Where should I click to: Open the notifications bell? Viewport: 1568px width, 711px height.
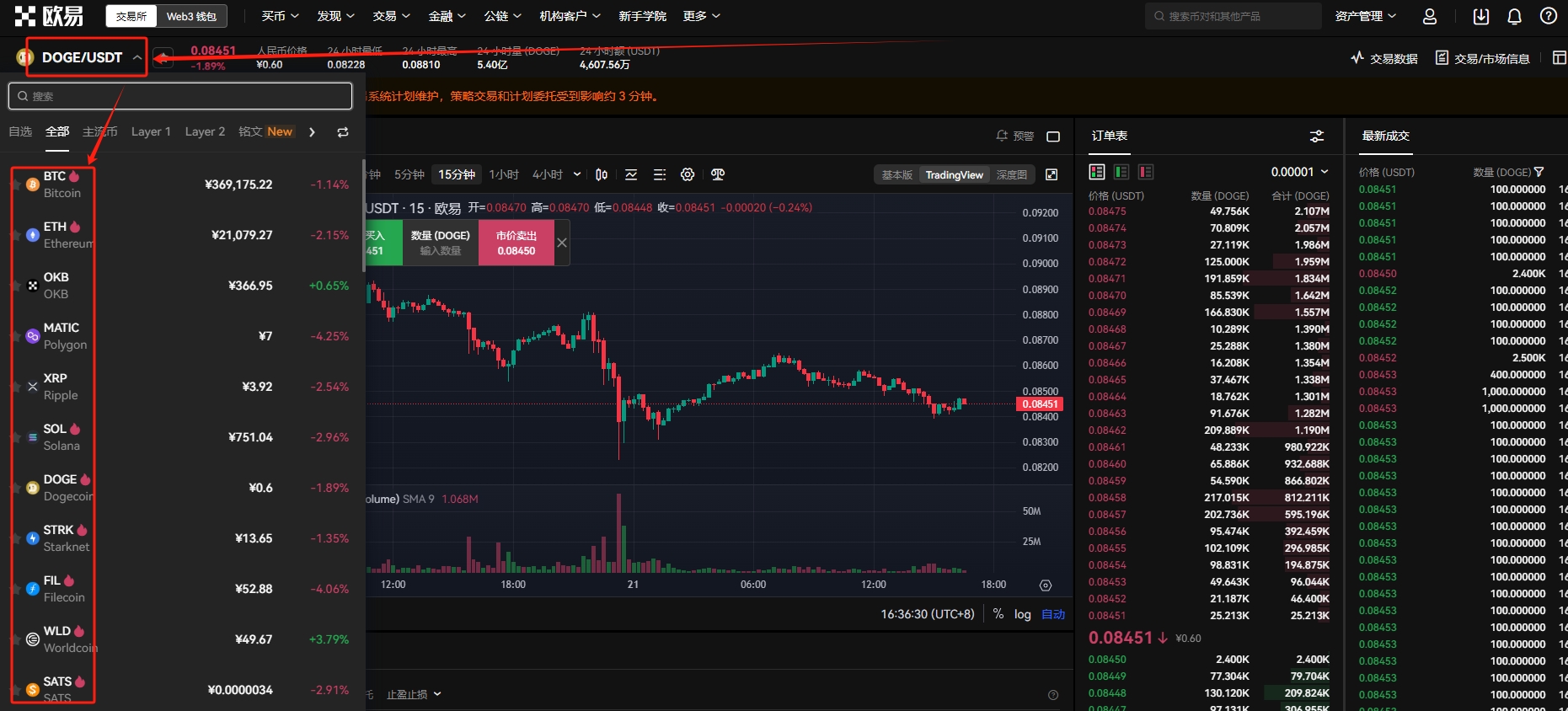[1514, 16]
